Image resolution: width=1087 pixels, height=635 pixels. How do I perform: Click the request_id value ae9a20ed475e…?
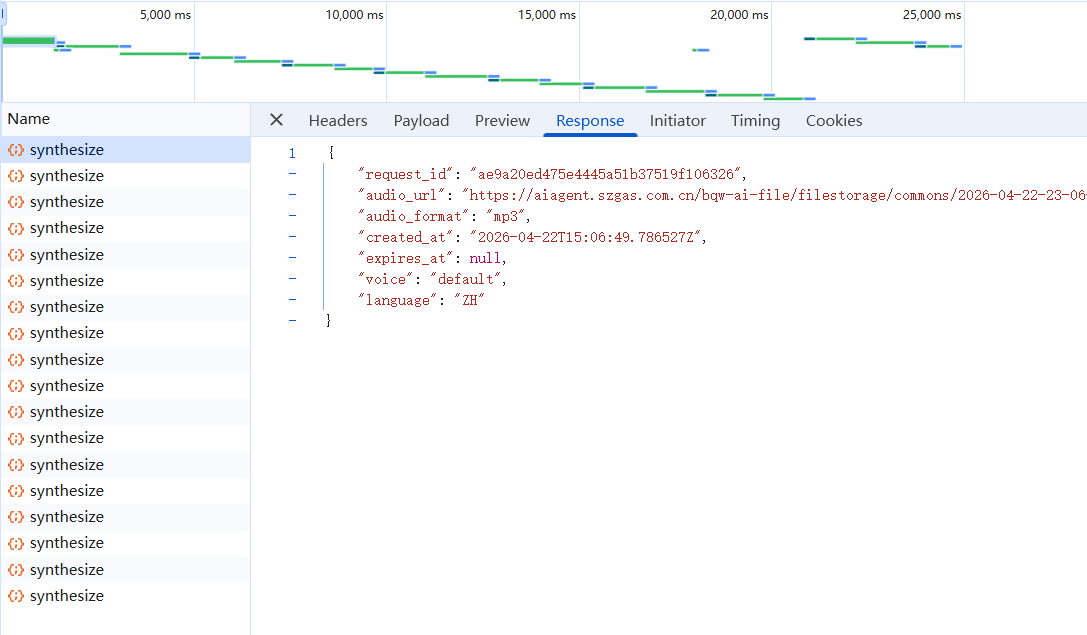[605, 174]
